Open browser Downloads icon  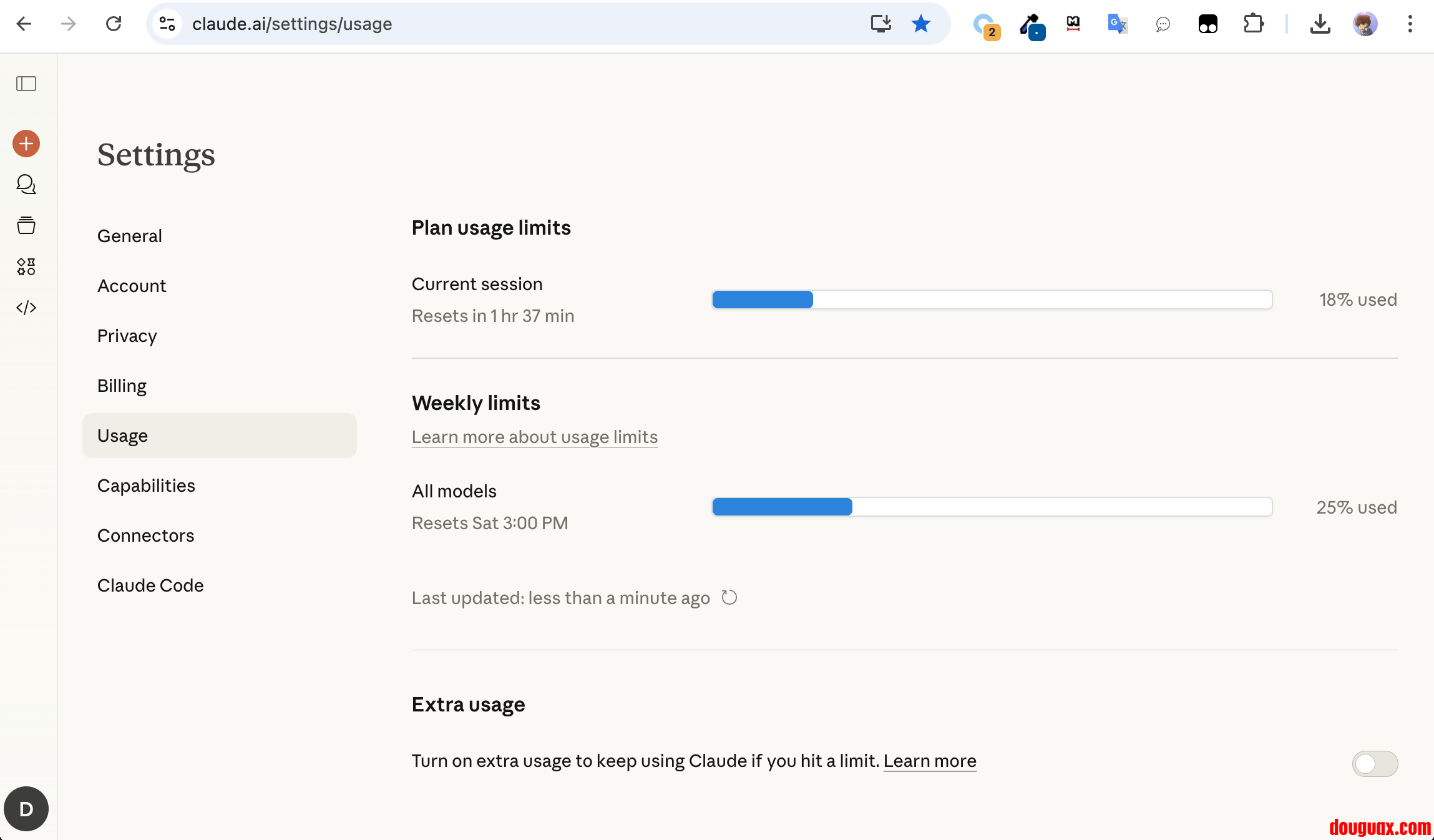click(x=1320, y=24)
